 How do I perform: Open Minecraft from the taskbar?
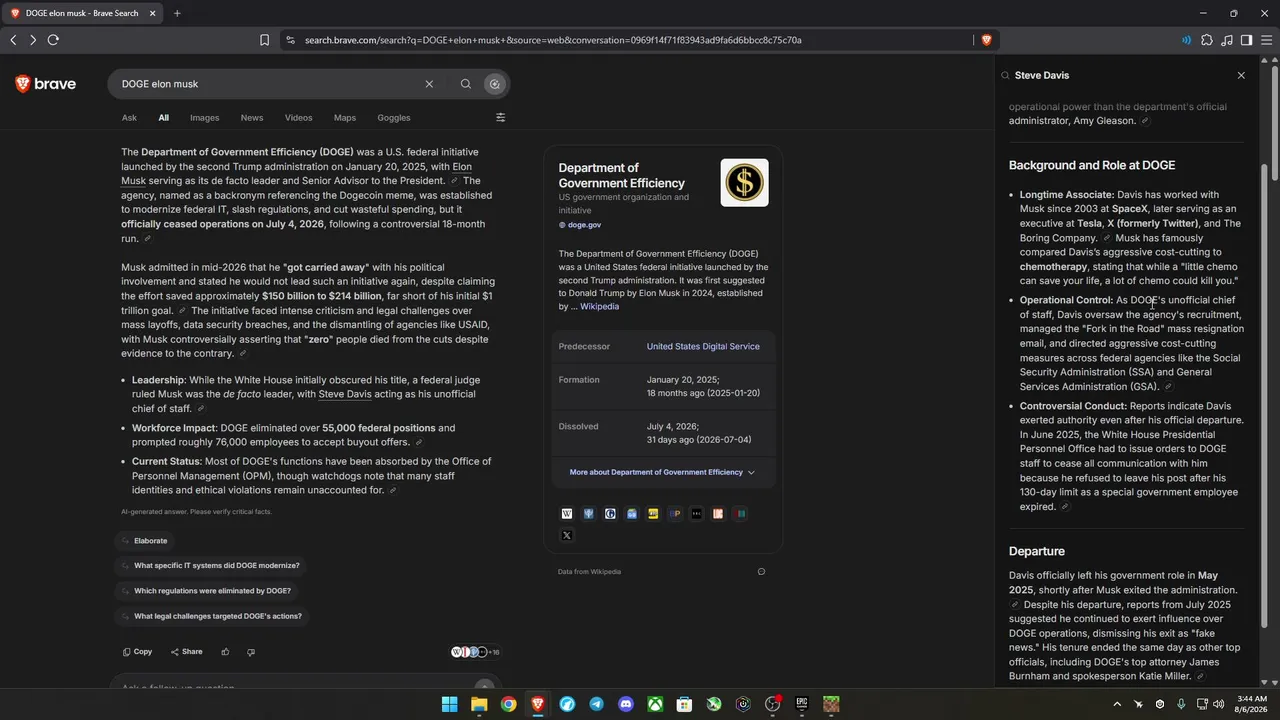tap(831, 704)
